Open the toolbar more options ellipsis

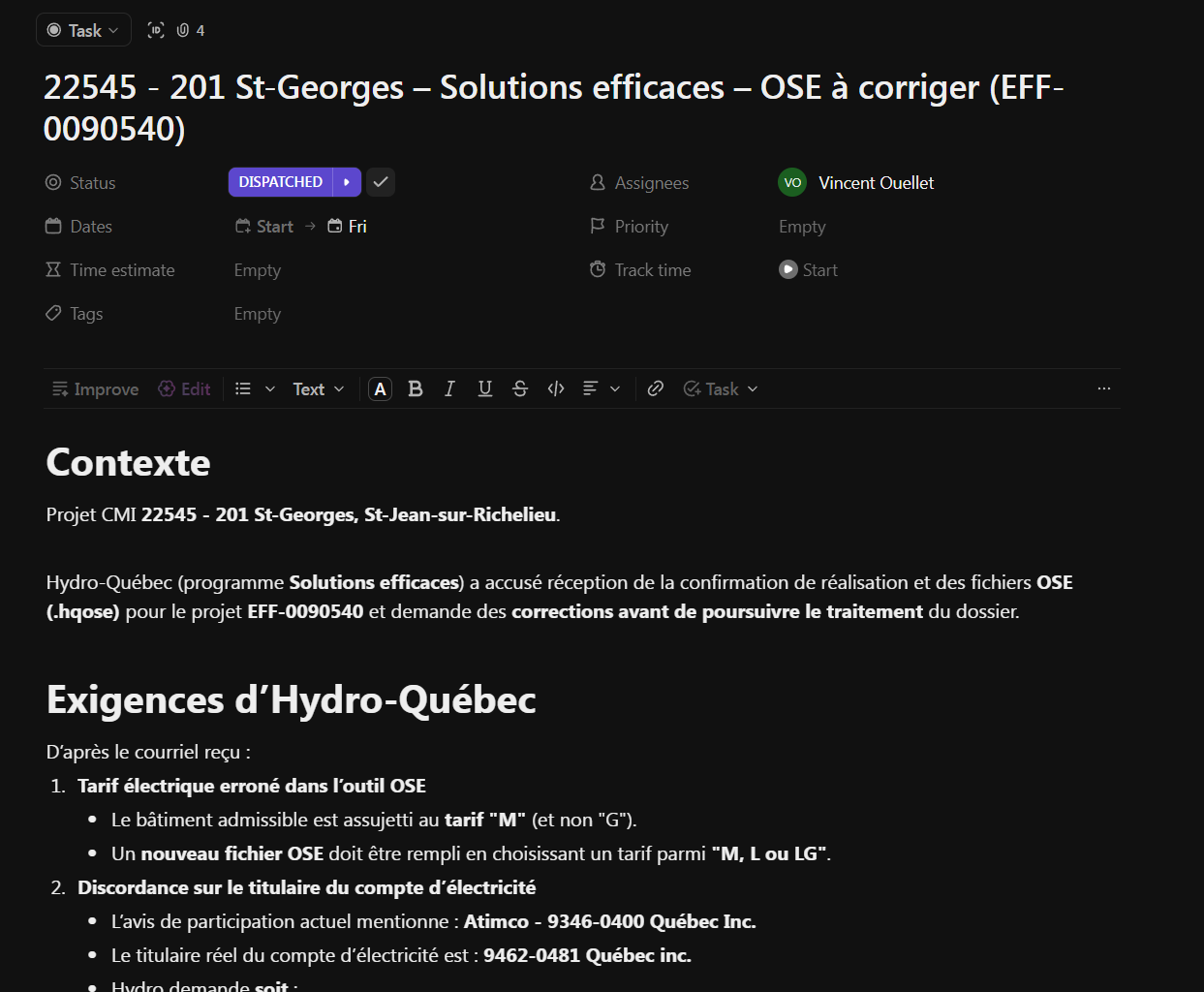point(1103,388)
